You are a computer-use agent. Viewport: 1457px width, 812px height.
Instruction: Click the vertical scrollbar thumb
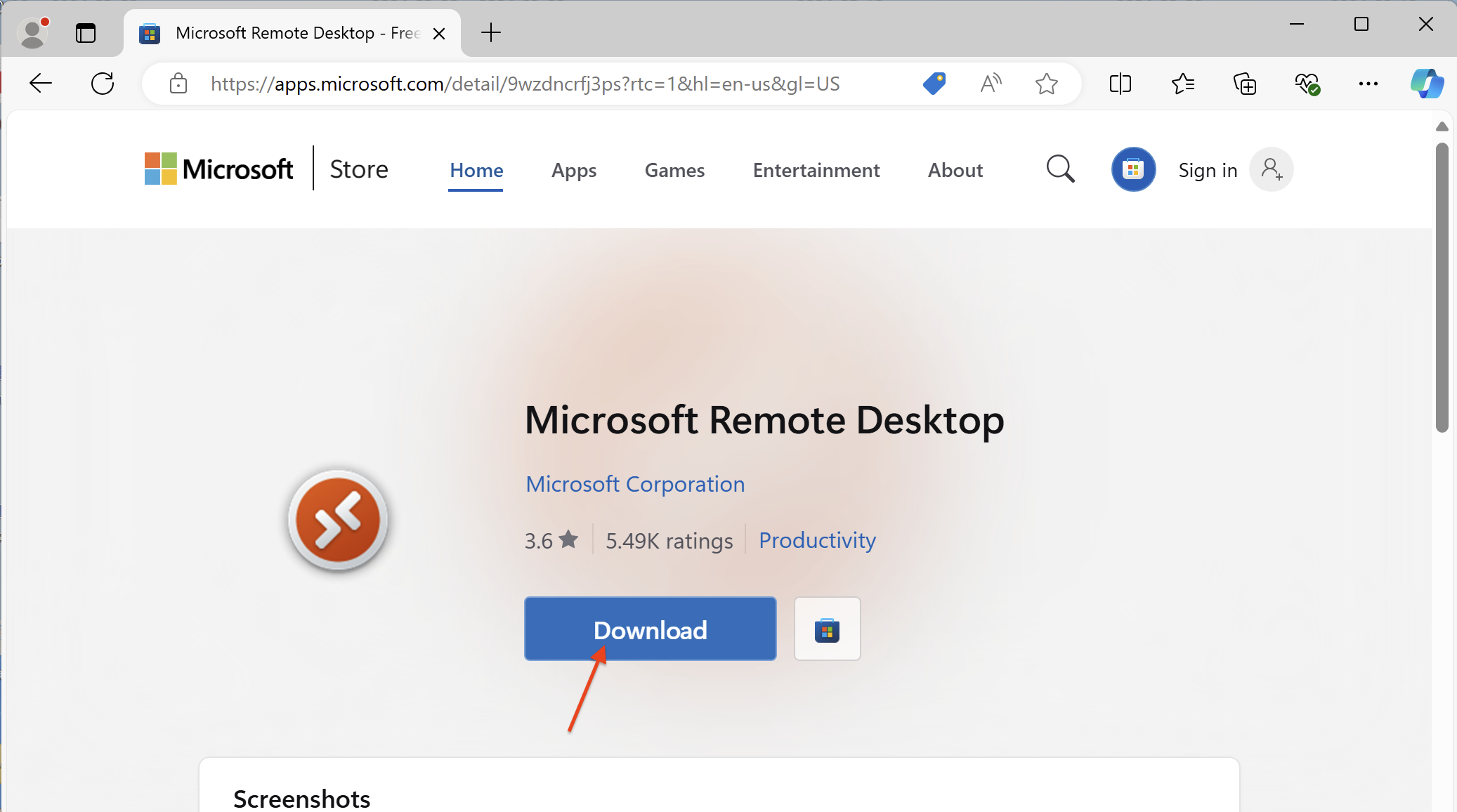point(1442,288)
